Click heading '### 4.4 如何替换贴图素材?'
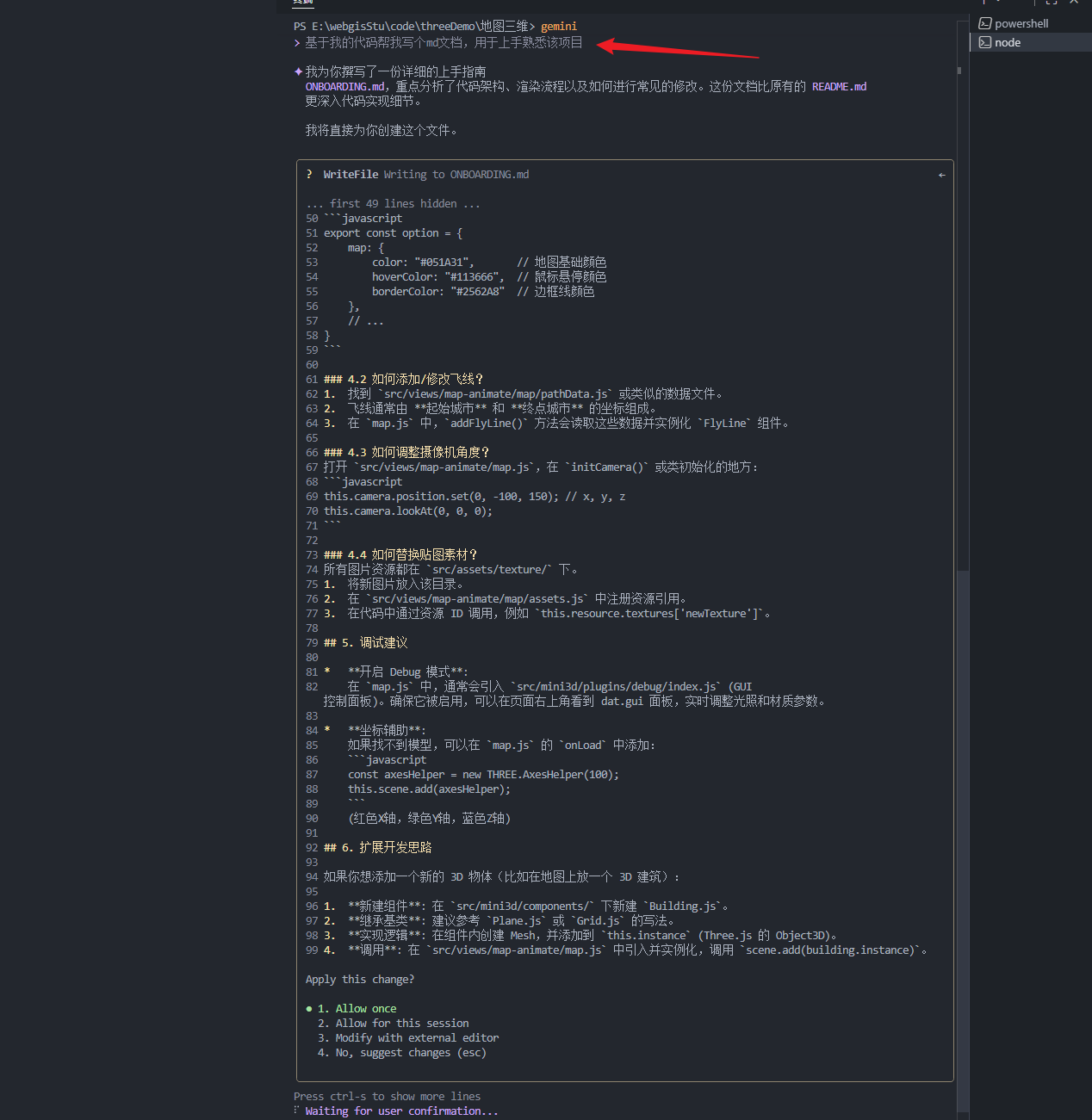This screenshot has width=1092, height=1120. click(x=400, y=555)
